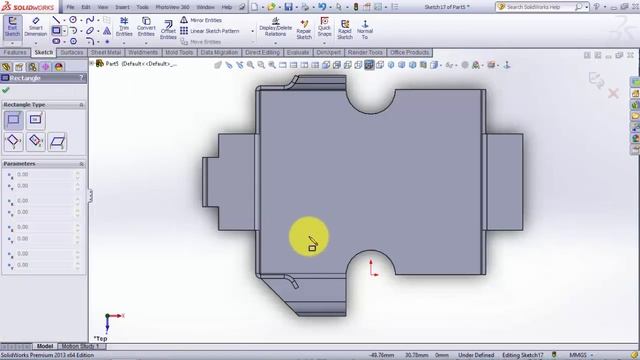Open the Tools menu

142,7
